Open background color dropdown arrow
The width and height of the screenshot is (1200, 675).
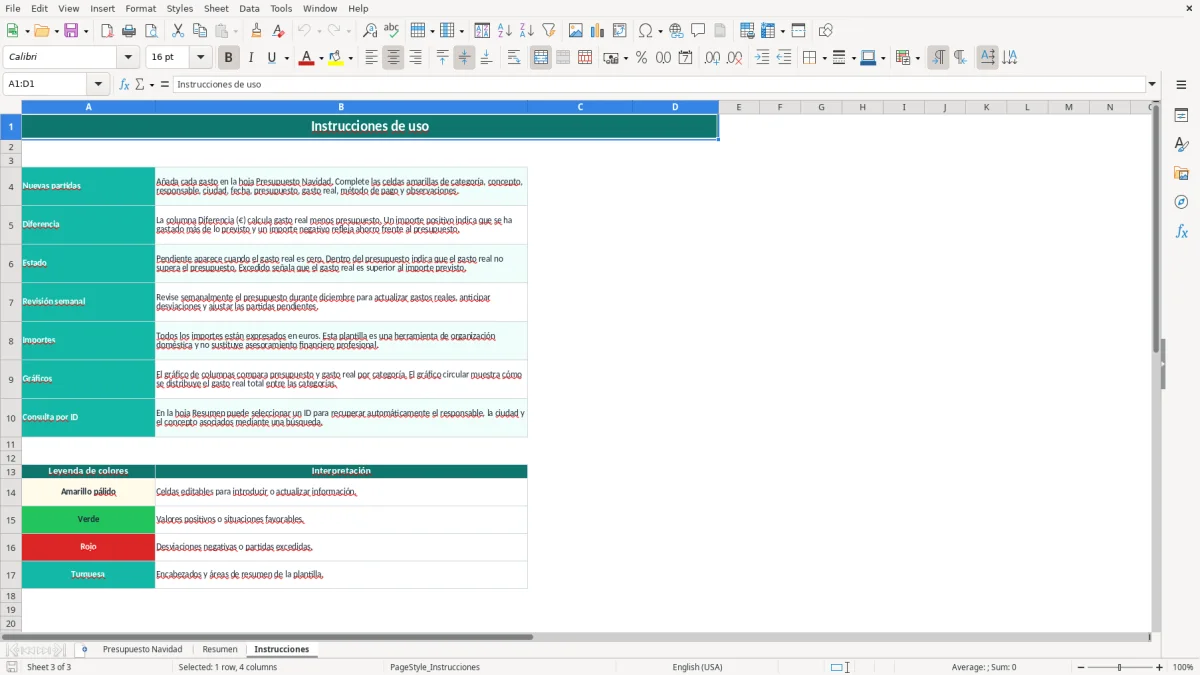350,58
